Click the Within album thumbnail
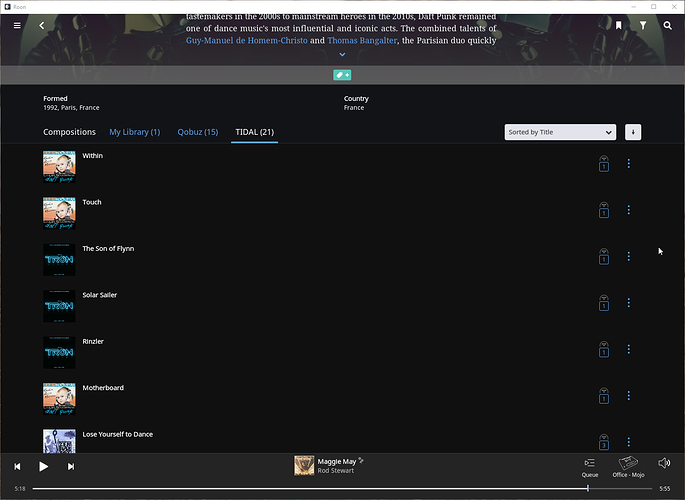The width and height of the screenshot is (685, 500). pos(59,167)
